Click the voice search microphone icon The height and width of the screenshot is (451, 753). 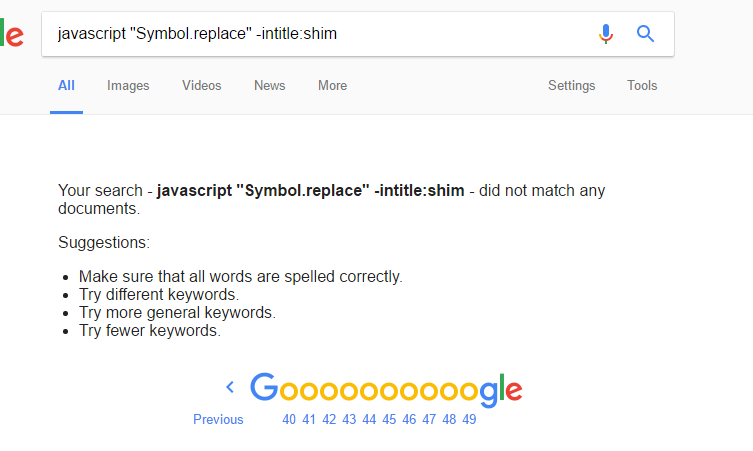[606, 34]
